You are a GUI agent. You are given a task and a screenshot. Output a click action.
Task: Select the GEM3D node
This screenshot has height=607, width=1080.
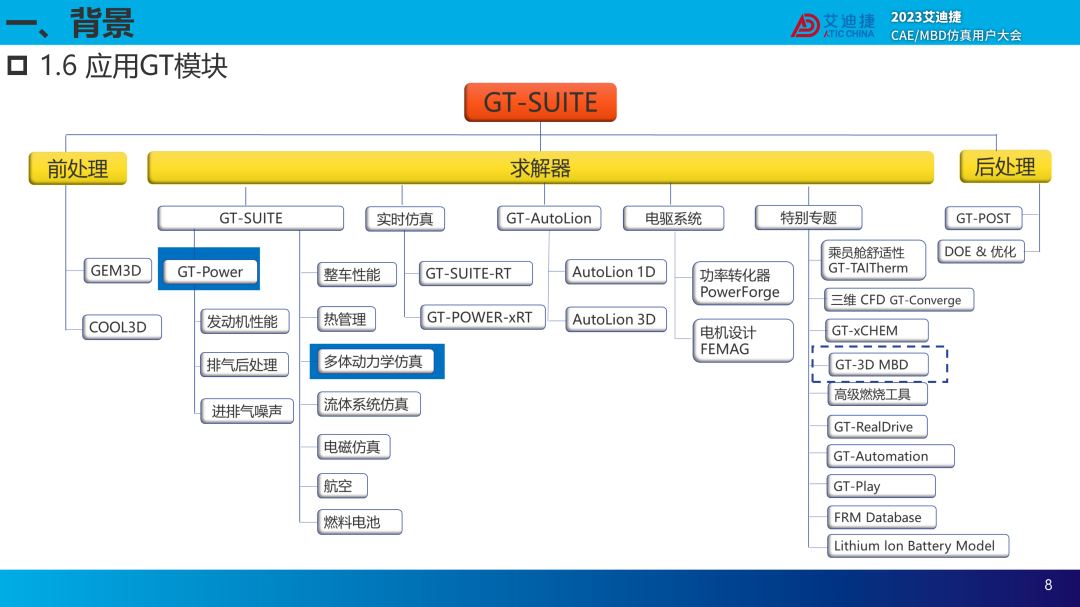[116, 271]
